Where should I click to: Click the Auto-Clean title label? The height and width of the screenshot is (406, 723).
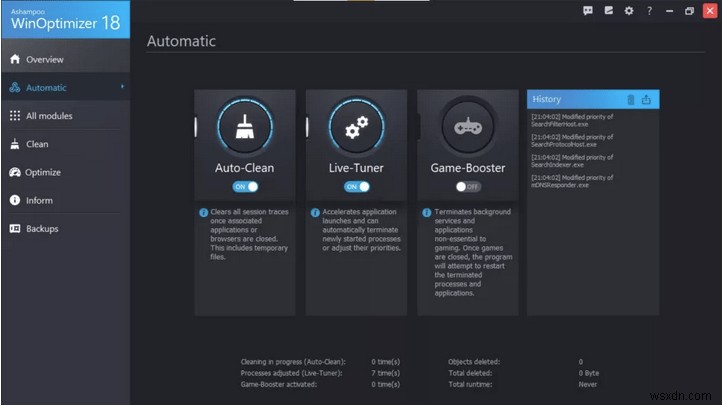tap(244, 168)
